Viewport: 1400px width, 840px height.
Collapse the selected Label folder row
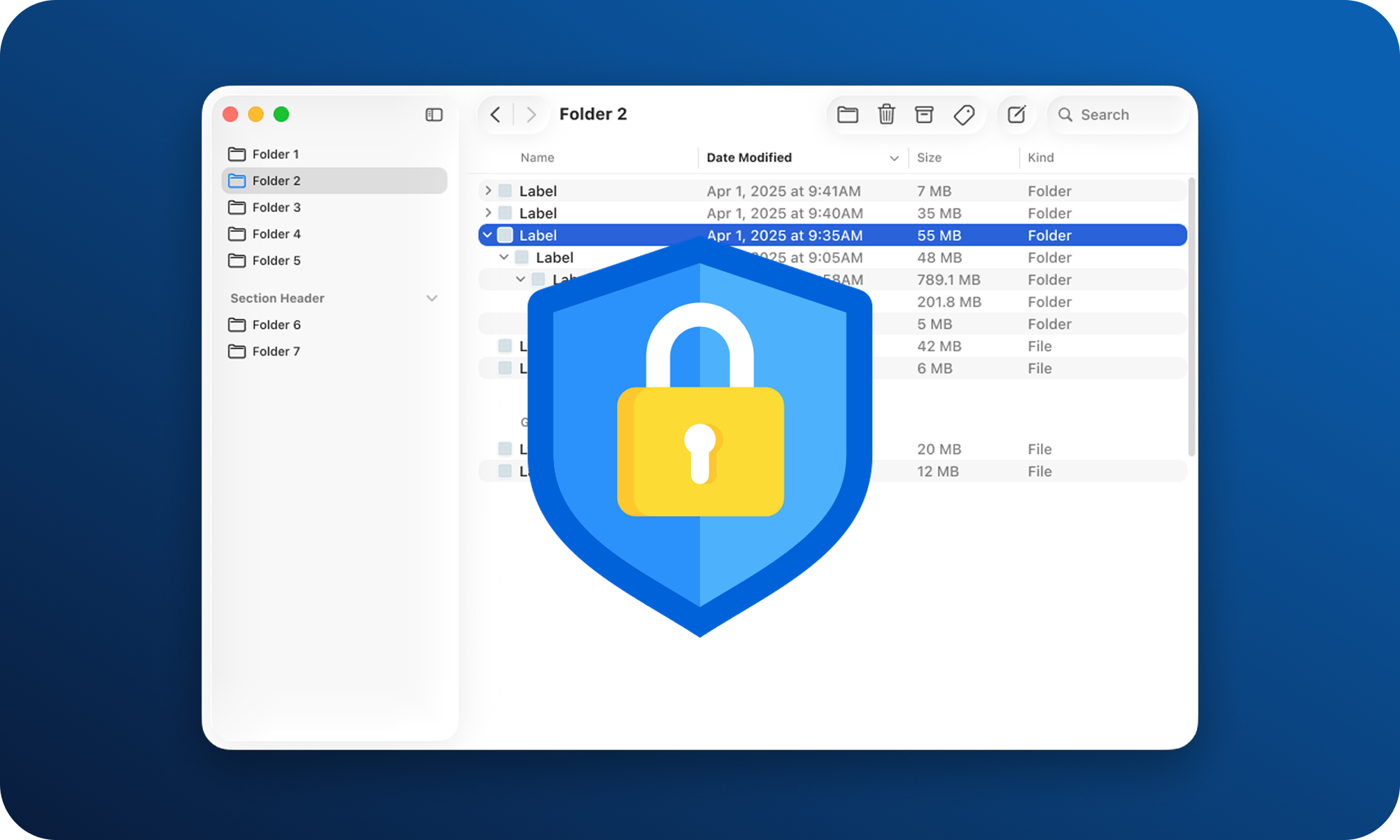(x=487, y=235)
